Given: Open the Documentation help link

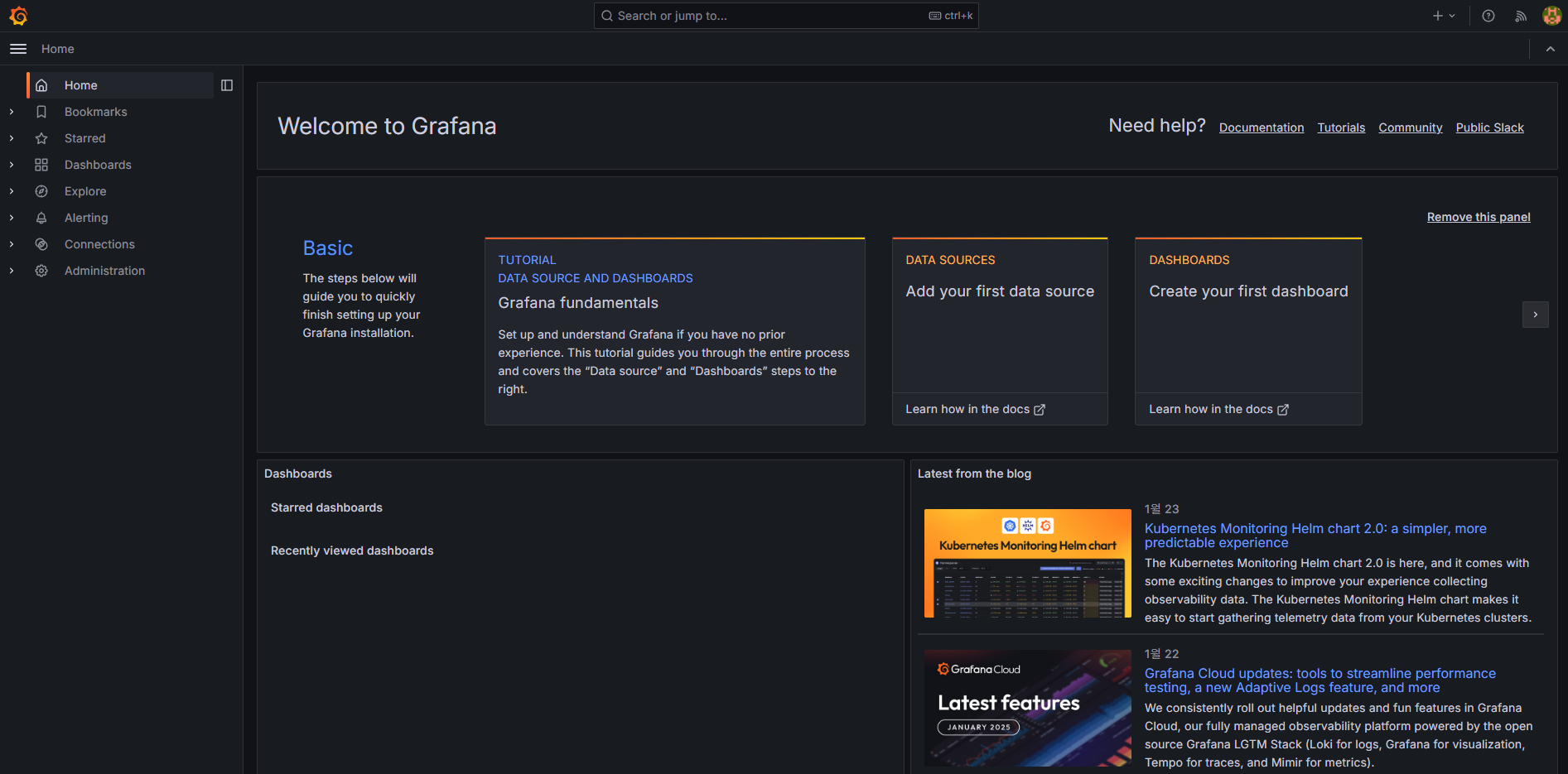Looking at the screenshot, I should 1262,127.
